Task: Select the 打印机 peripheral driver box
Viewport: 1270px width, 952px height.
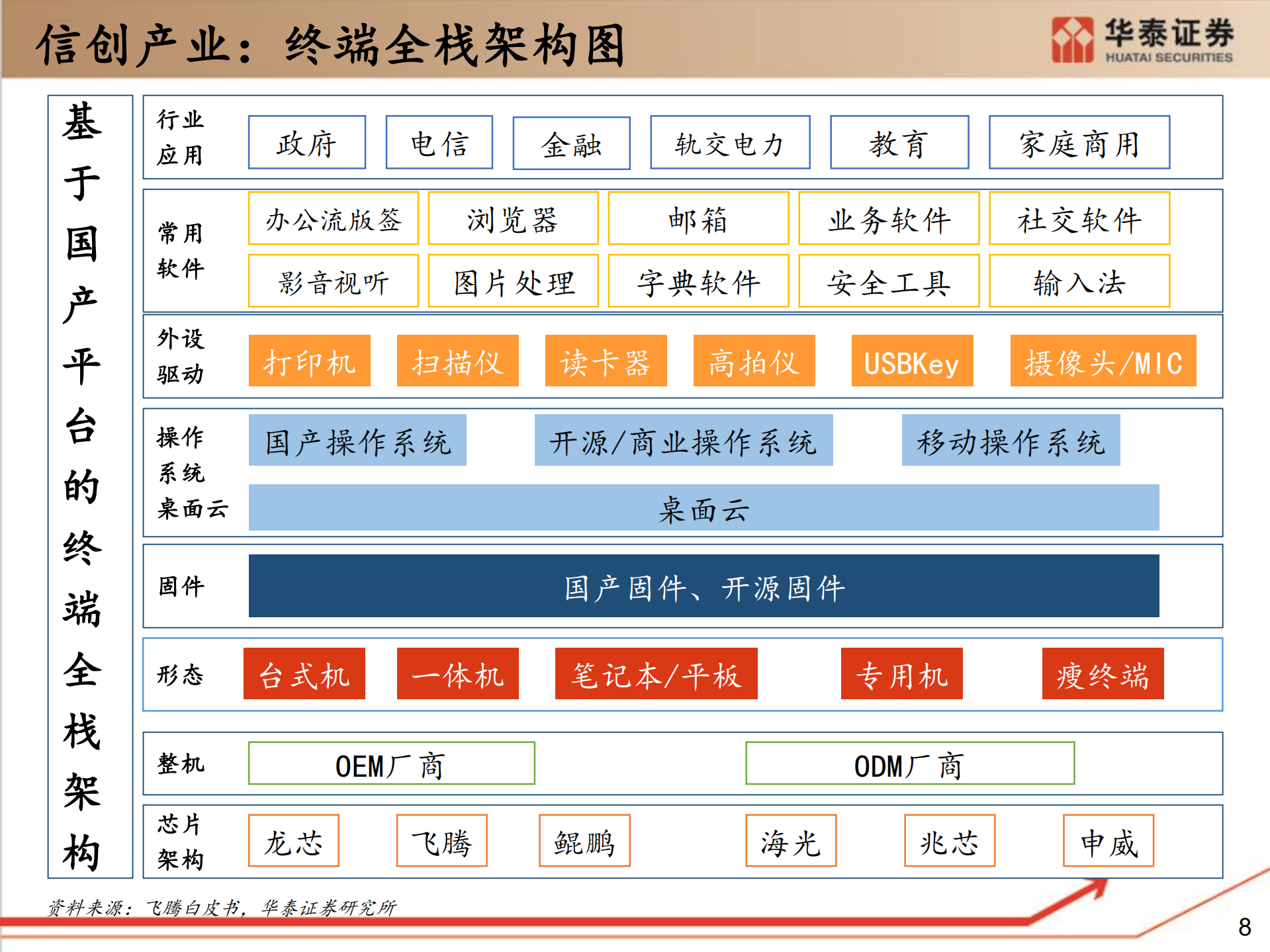Action: tap(310, 361)
